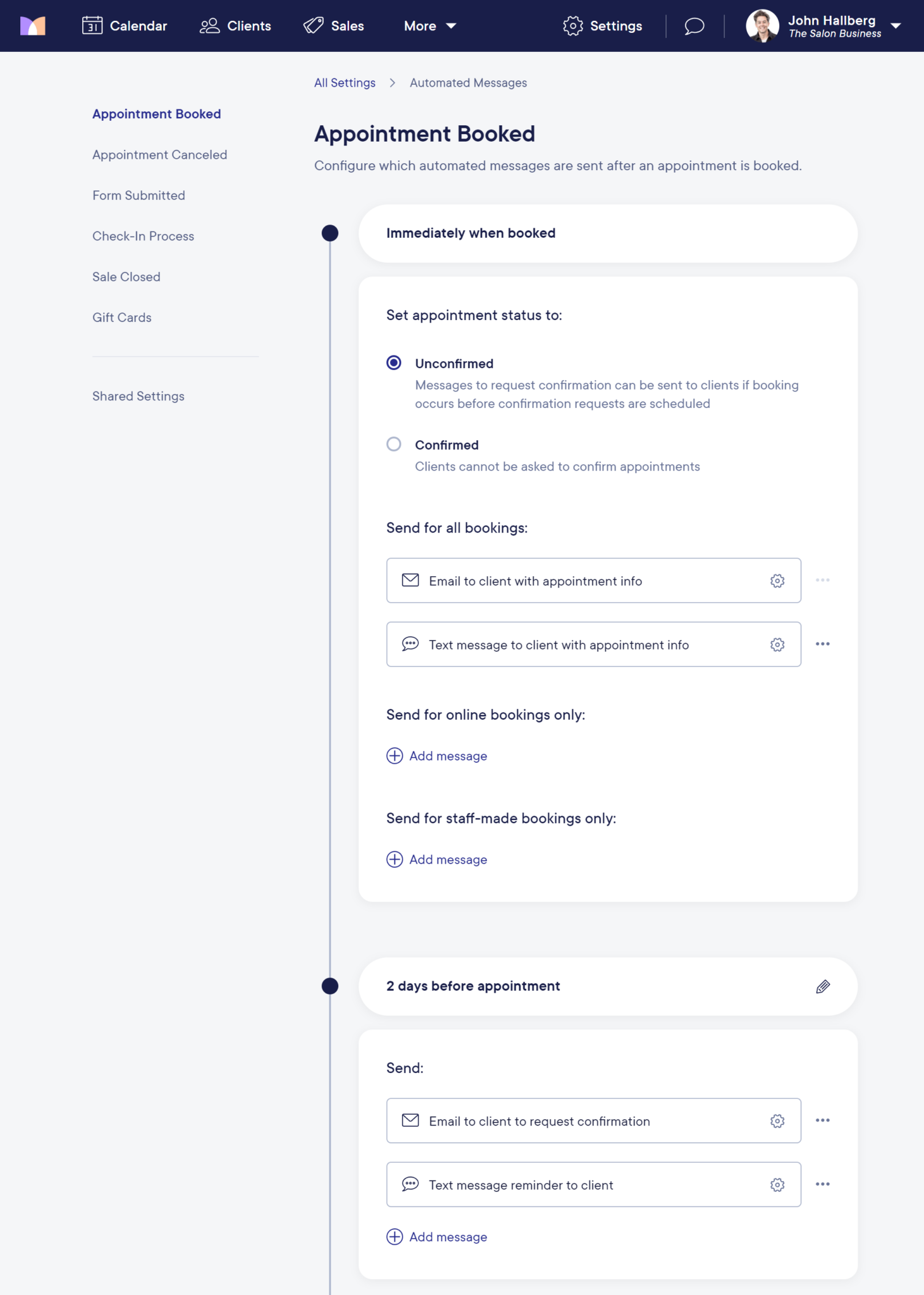The height and width of the screenshot is (1295, 924).
Task: Open the chat bubble in the top bar
Action: [x=693, y=26]
